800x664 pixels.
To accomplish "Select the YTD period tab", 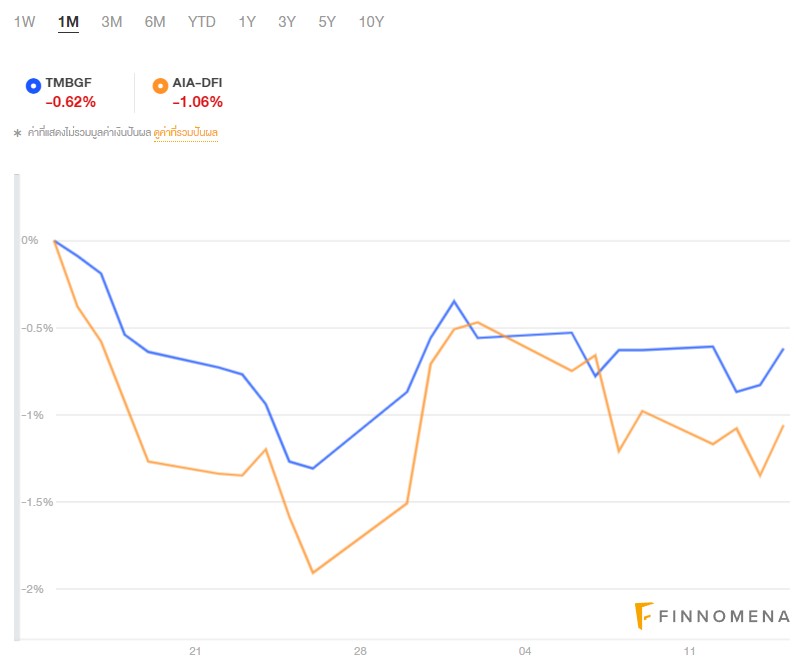I will click(201, 22).
